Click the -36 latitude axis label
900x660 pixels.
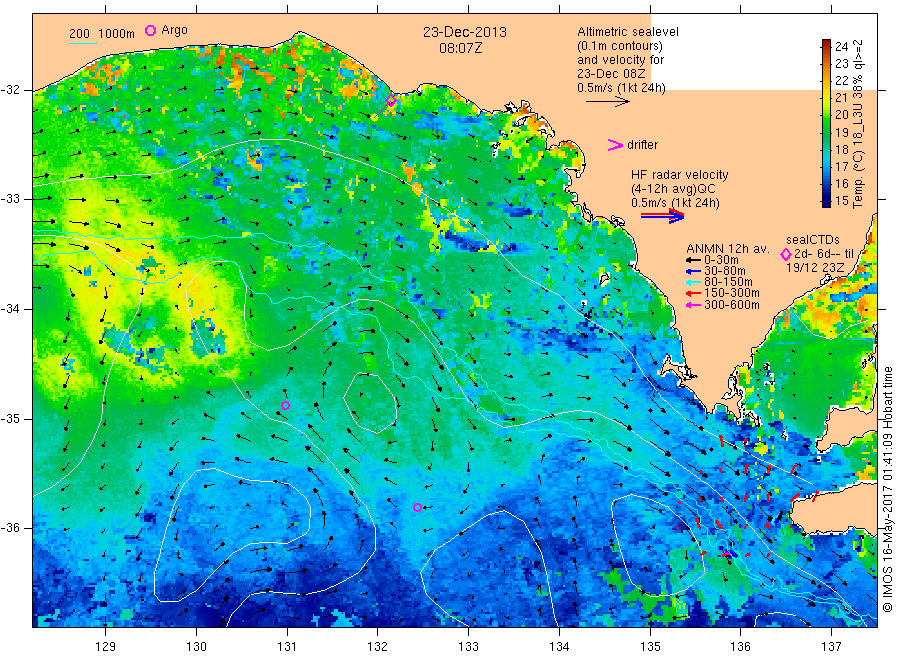[10, 527]
